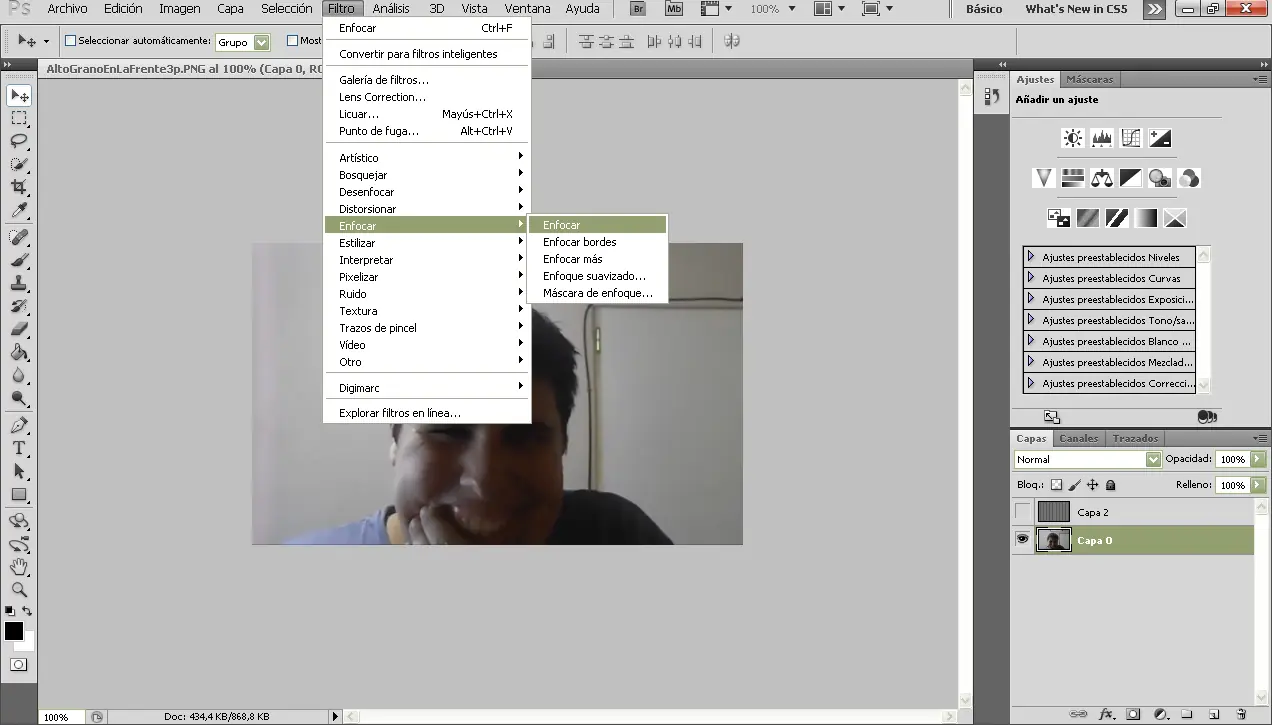The image size is (1272, 725).
Task: Toggle lock all padlock icon
Action: 1110,485
